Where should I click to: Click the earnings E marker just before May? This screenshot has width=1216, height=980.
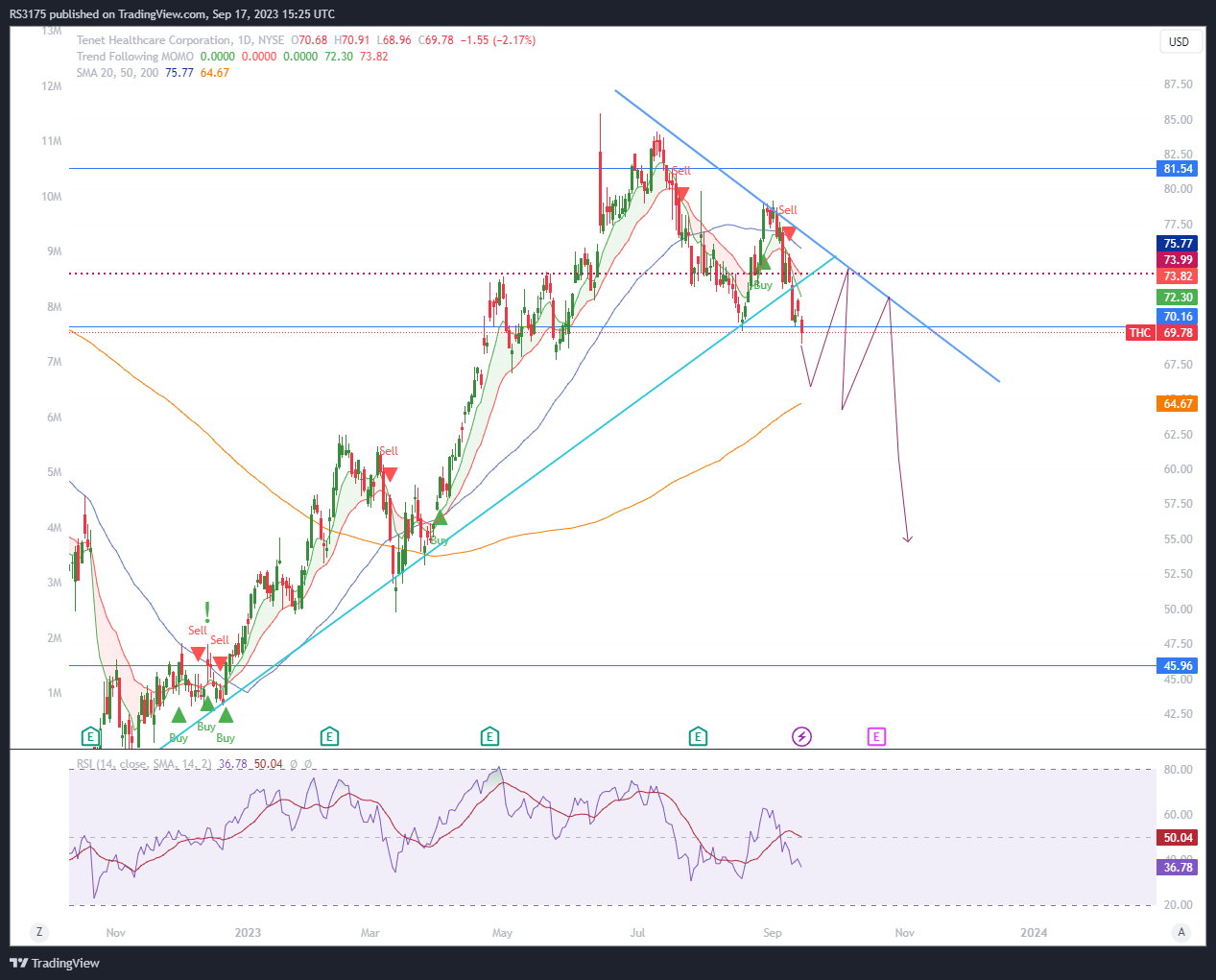coord(489,737)
